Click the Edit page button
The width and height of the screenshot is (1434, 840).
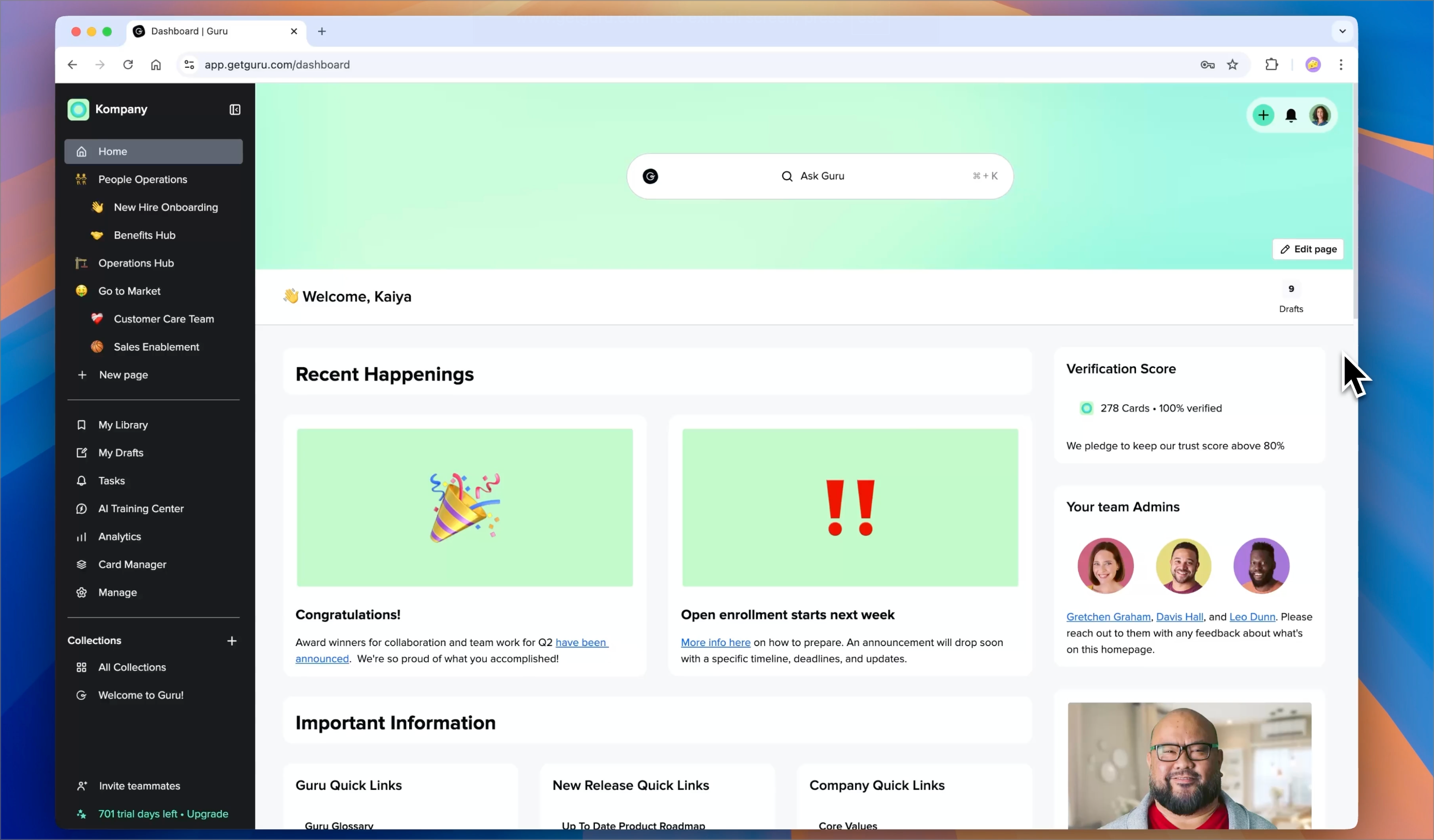click(x=1308, y=249)
